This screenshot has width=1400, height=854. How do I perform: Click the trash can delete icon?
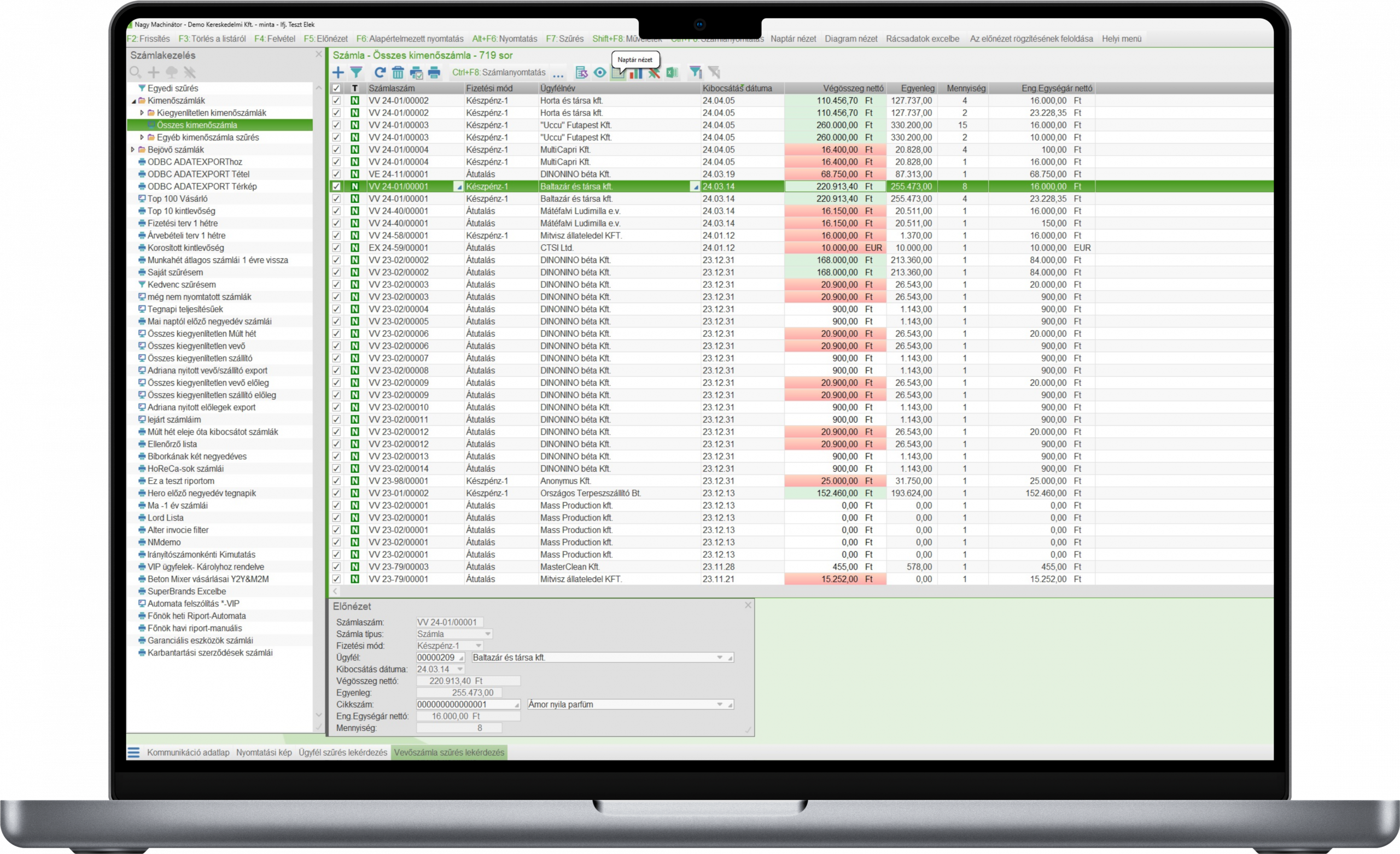(x=398, y=72)
